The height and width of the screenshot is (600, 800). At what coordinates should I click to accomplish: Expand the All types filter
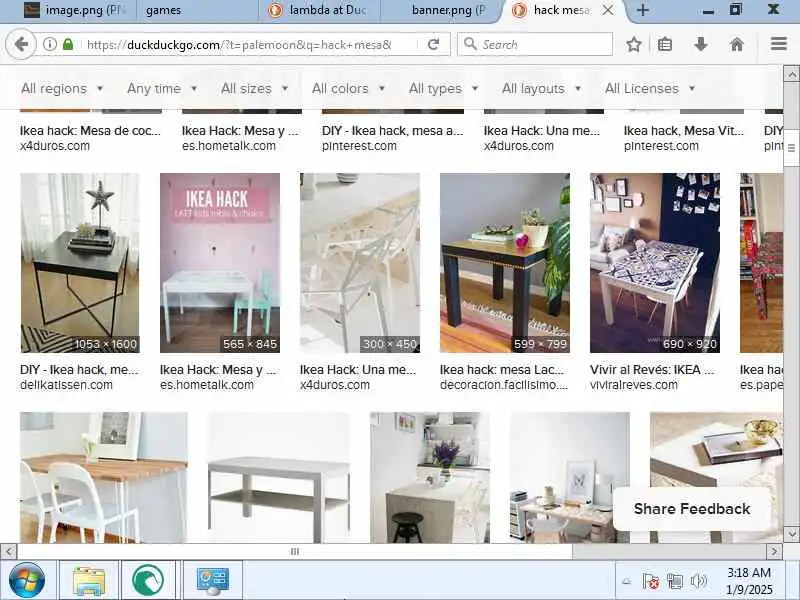pyautogui.click(x=443, y=88)
